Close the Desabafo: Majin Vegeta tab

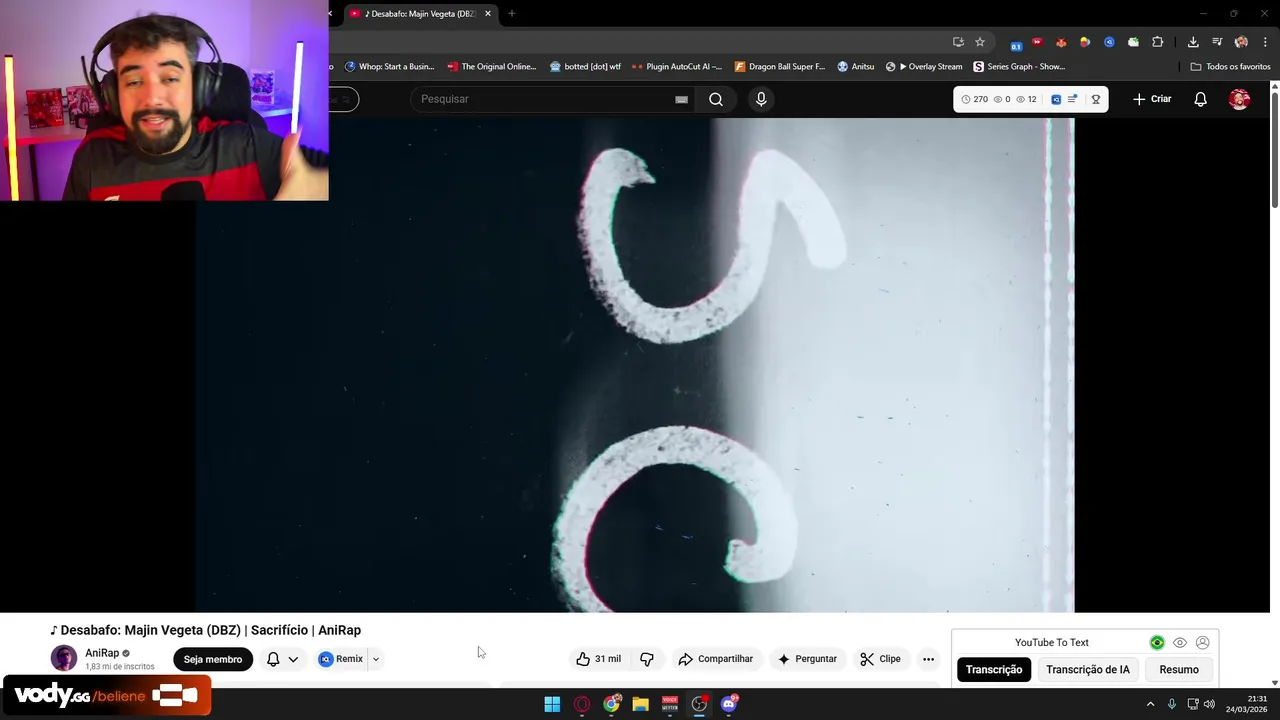click(x=488, y=14)
